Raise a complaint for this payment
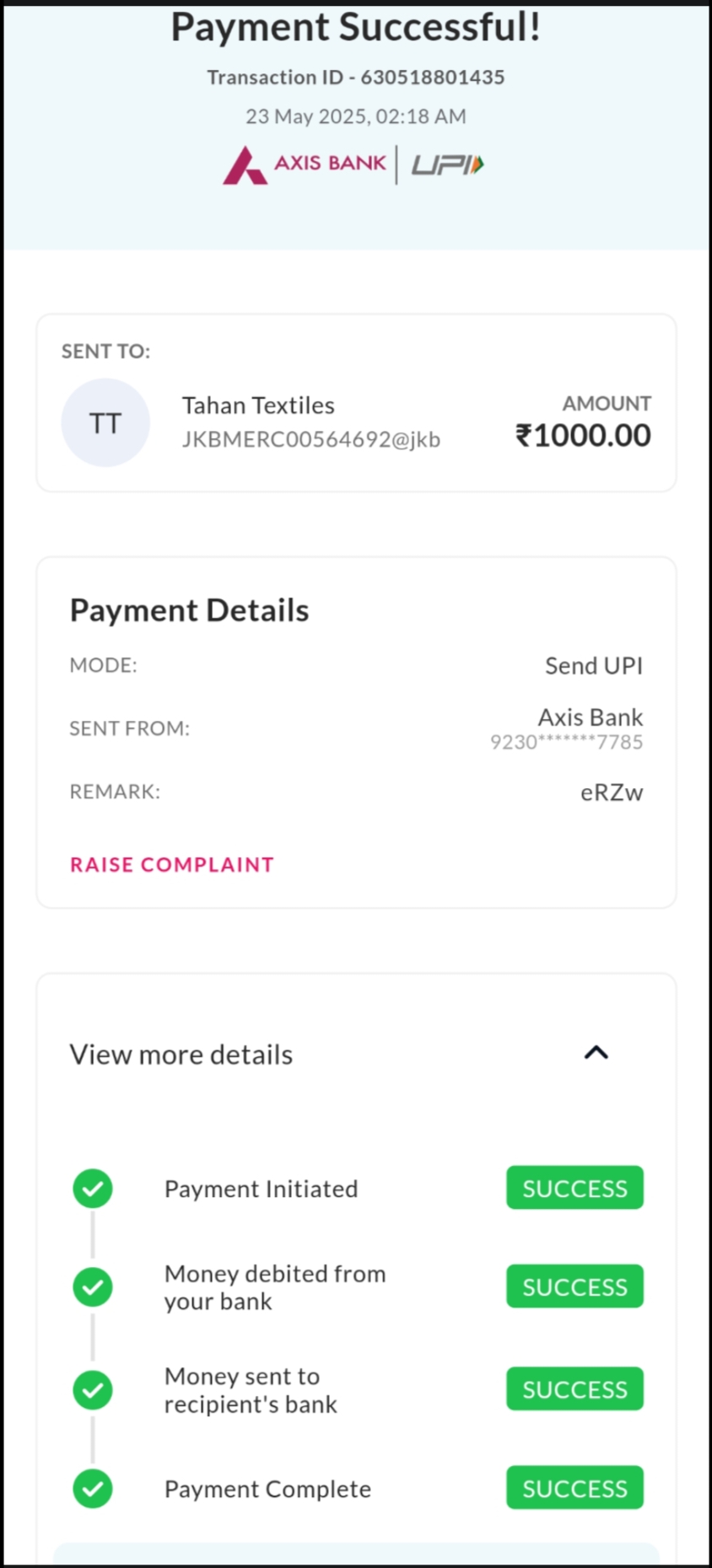The height and width of the screenshot is (1568, 712). (x=172, y=865)
